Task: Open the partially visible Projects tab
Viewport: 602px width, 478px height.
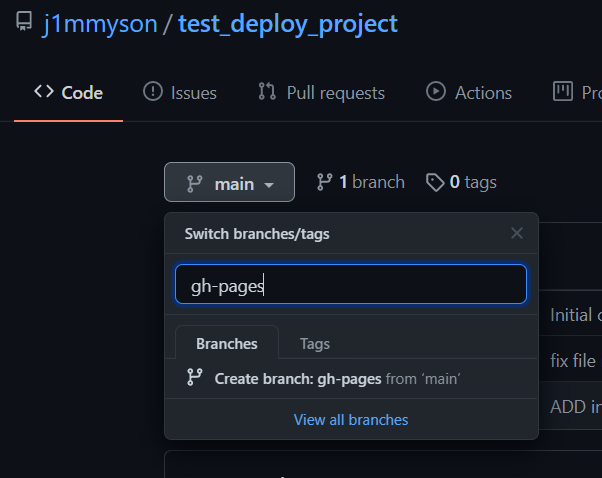Action: pyautogui.click(x=577, y=93)
